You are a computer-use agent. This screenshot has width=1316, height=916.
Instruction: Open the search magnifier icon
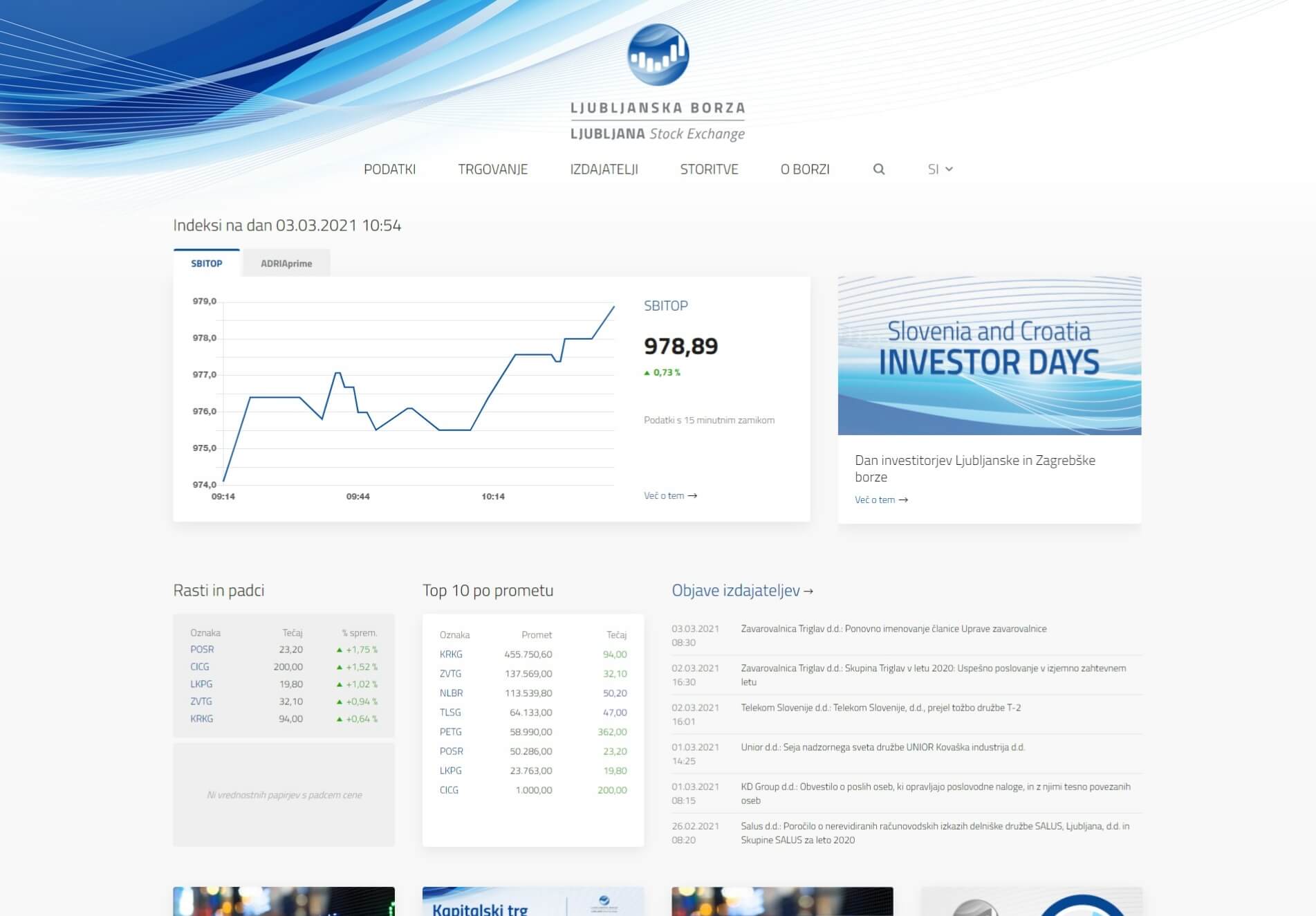coord(878,170)
